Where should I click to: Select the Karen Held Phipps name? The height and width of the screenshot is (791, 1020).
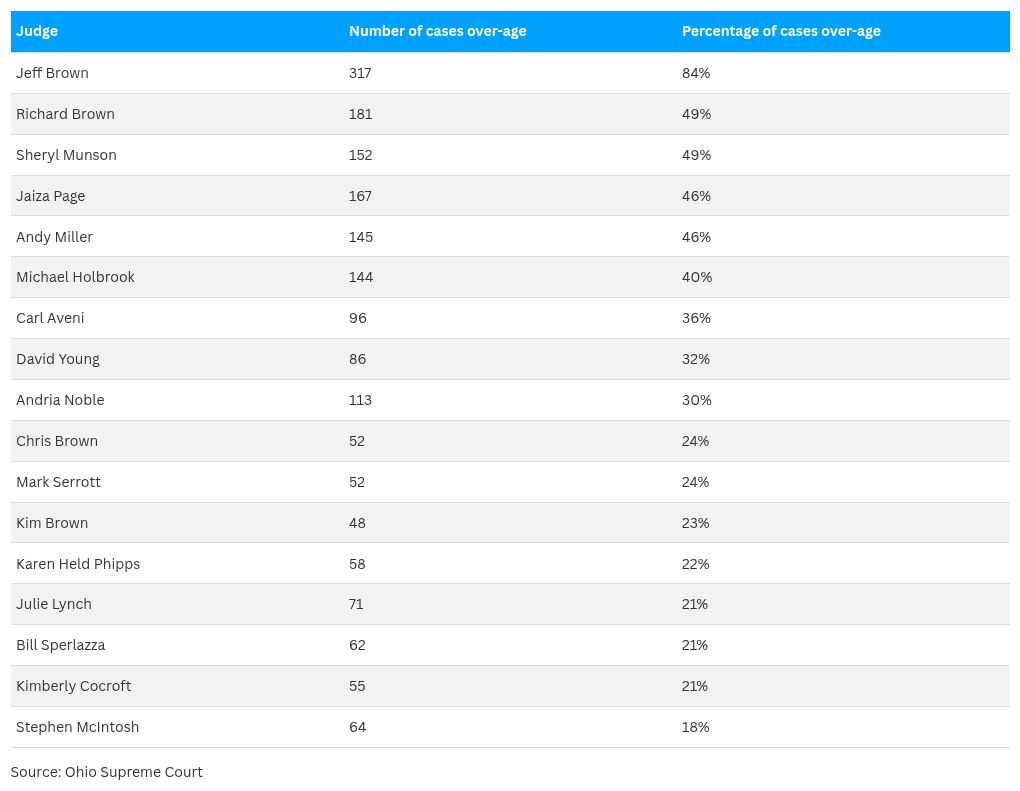click(x=78, y=564)
